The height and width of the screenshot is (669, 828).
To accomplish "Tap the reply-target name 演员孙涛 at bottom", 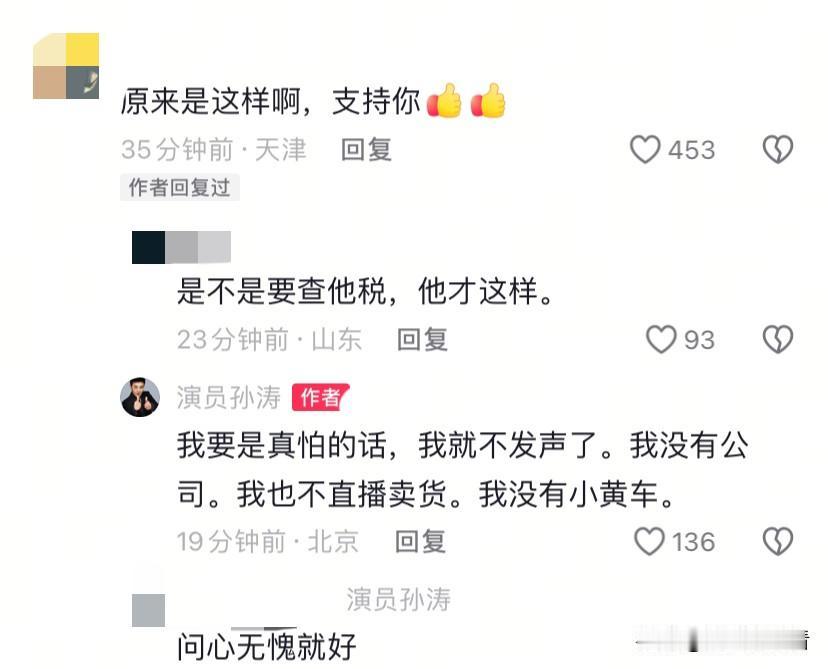I will pyautogui.click(x=399, y=600).
